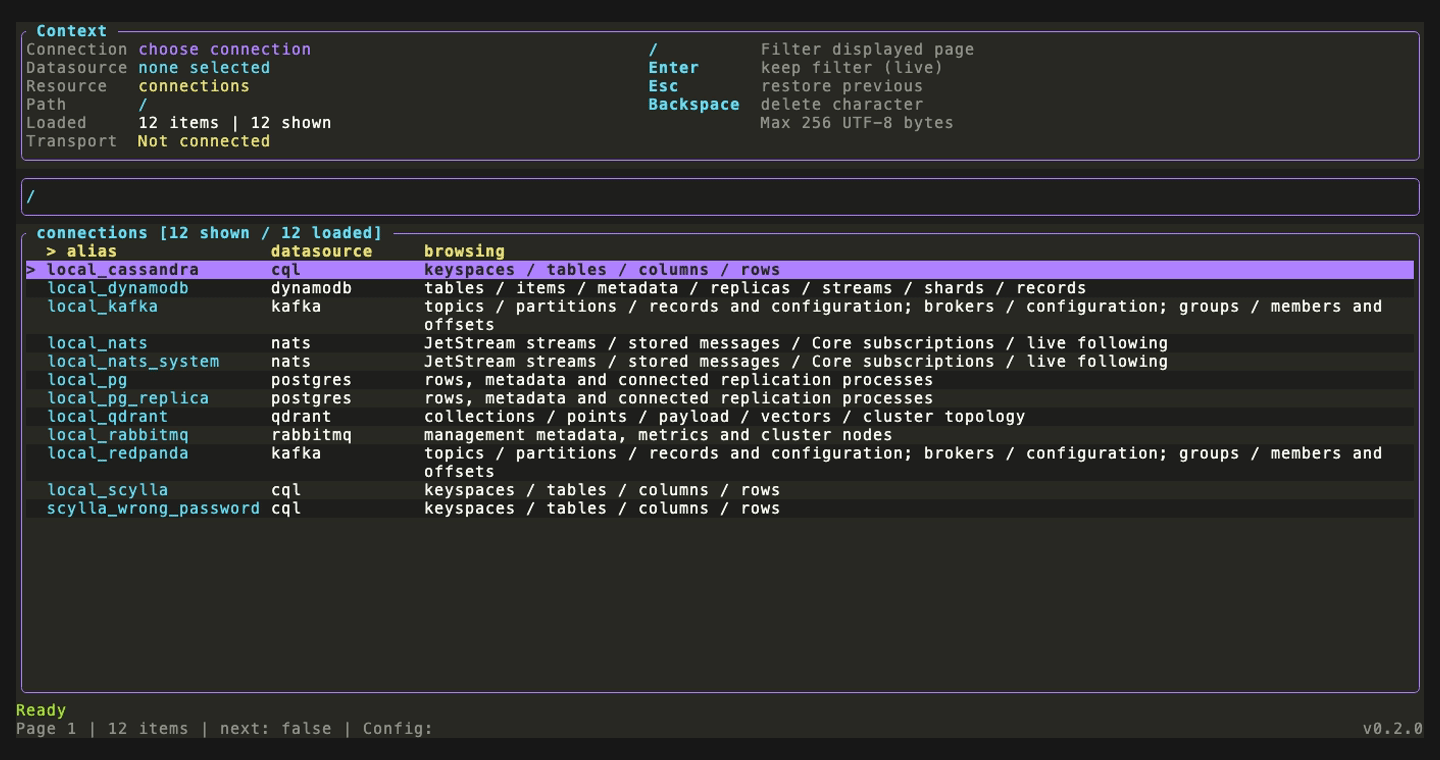Click the '12 items | 12 shown' Loaded value

point(234,123)
